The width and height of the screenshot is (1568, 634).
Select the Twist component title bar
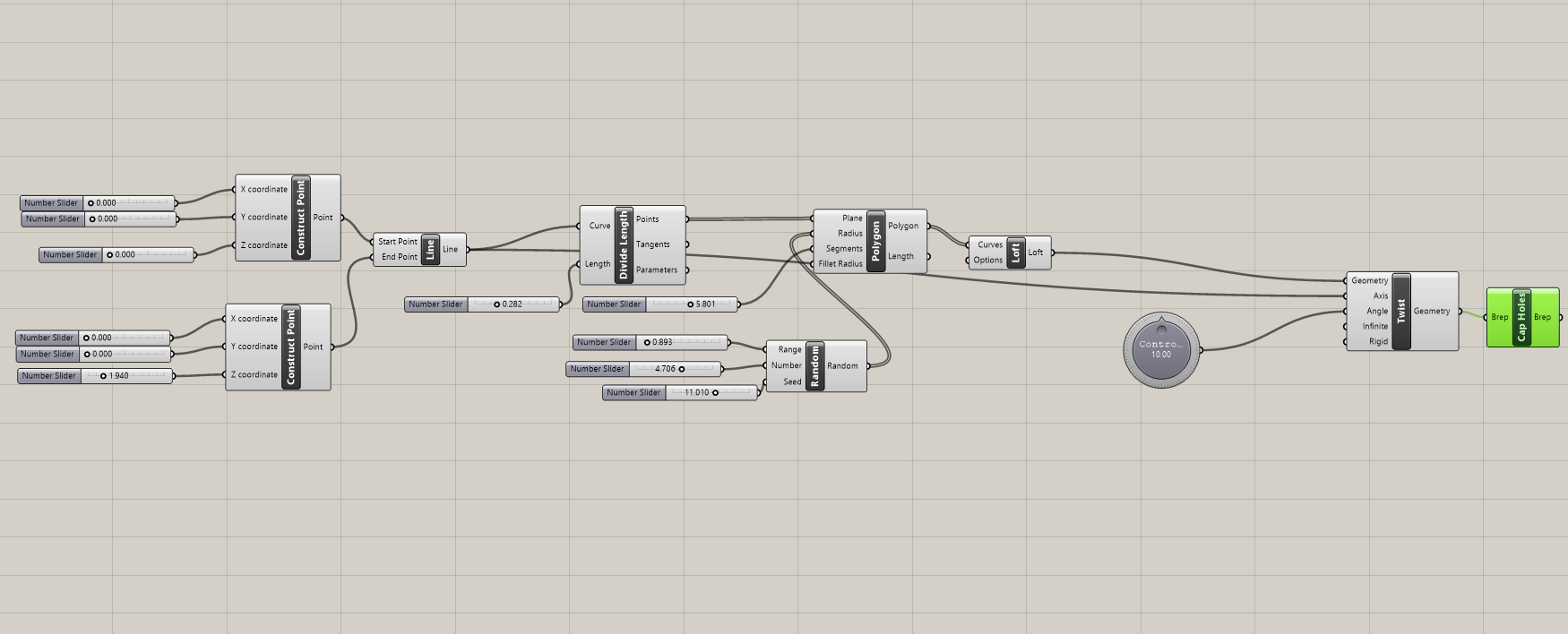pos(1401,311)
